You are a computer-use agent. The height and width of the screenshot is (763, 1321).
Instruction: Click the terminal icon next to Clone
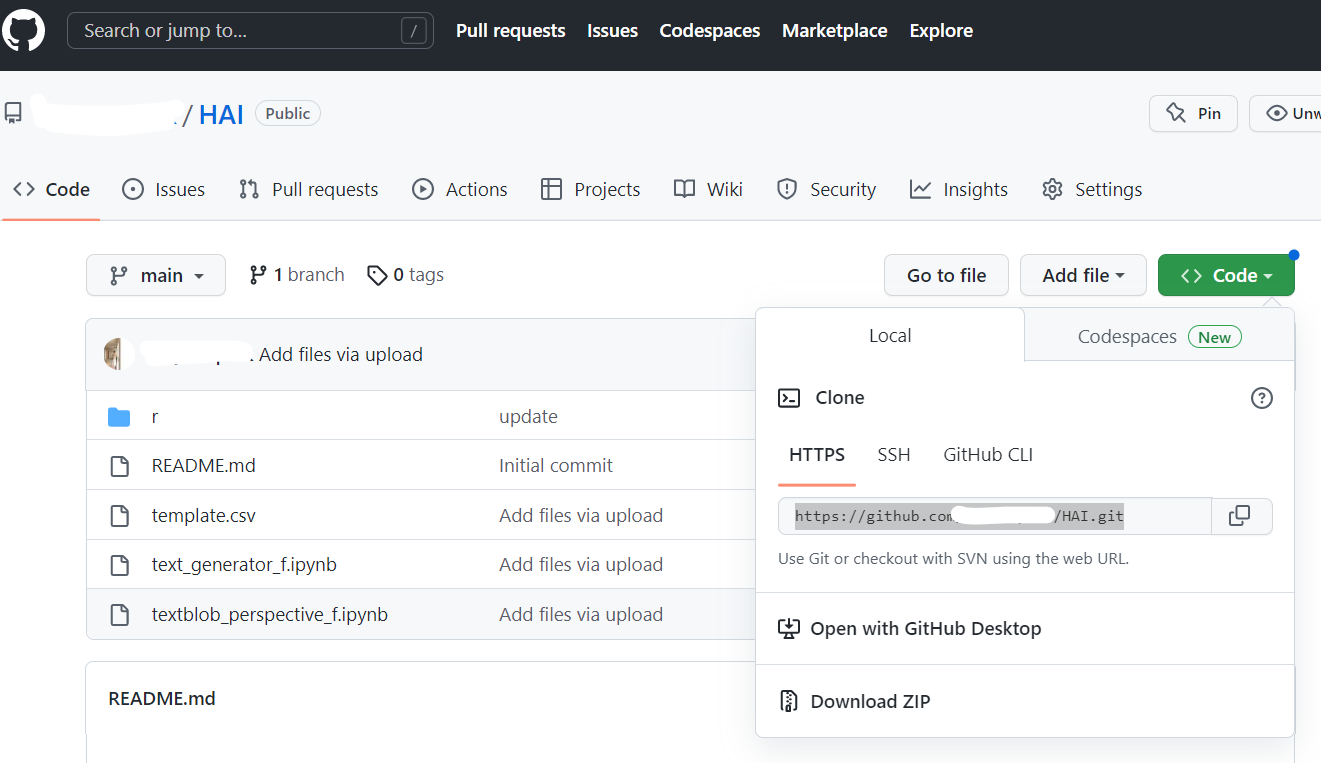click(x=789, y=398)
